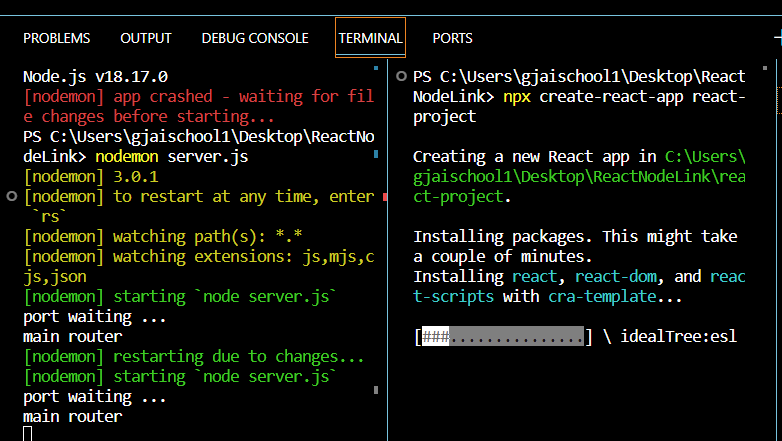Click the 'watching path(s): *.*' line

163,236
